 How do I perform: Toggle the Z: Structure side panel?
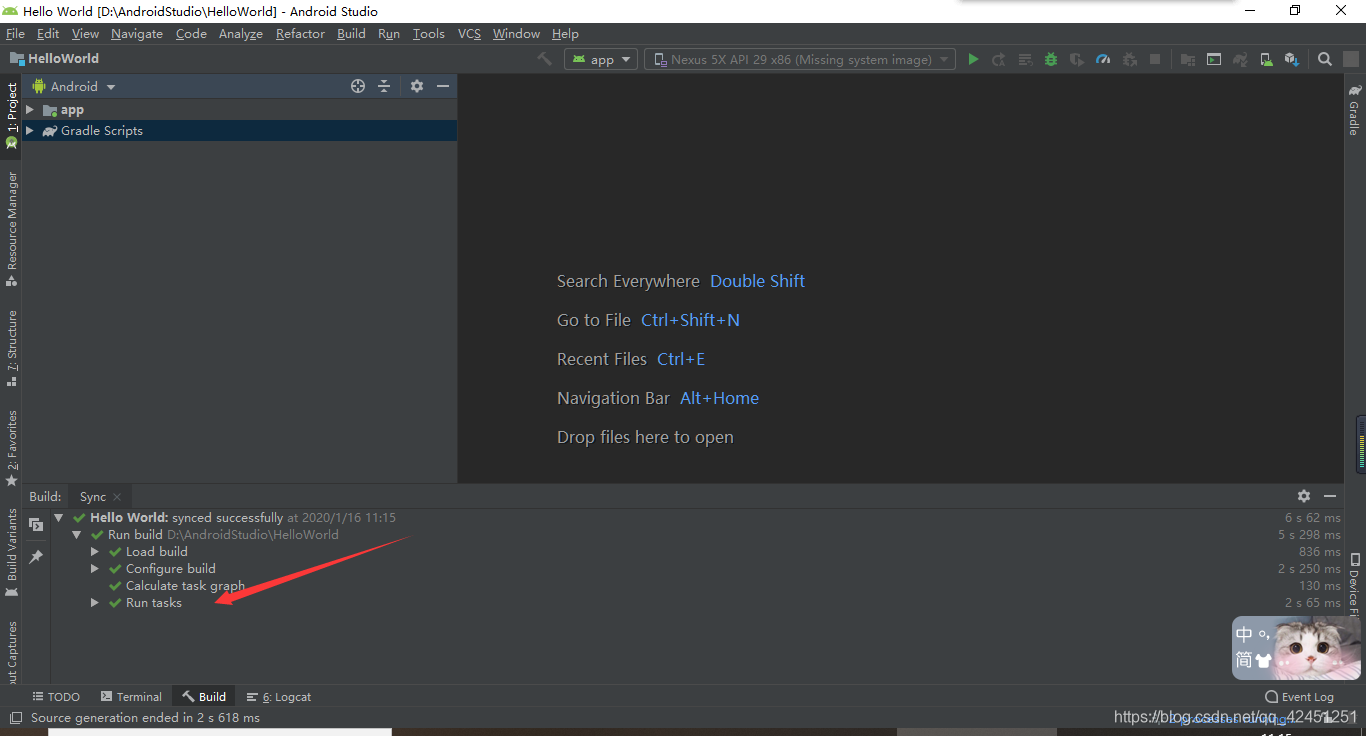pos(11,348)
